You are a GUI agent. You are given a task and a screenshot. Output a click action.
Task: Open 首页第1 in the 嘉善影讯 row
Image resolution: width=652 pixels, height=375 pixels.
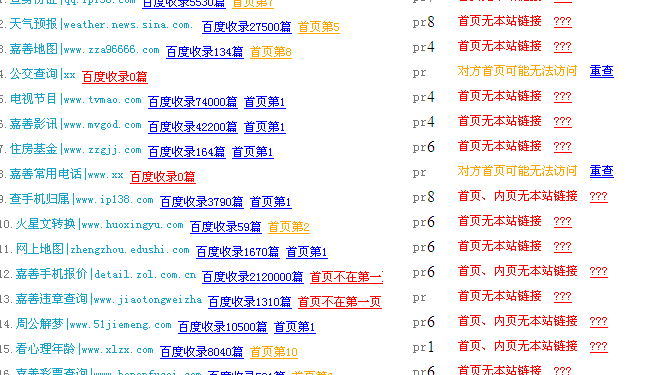[264, 127]
